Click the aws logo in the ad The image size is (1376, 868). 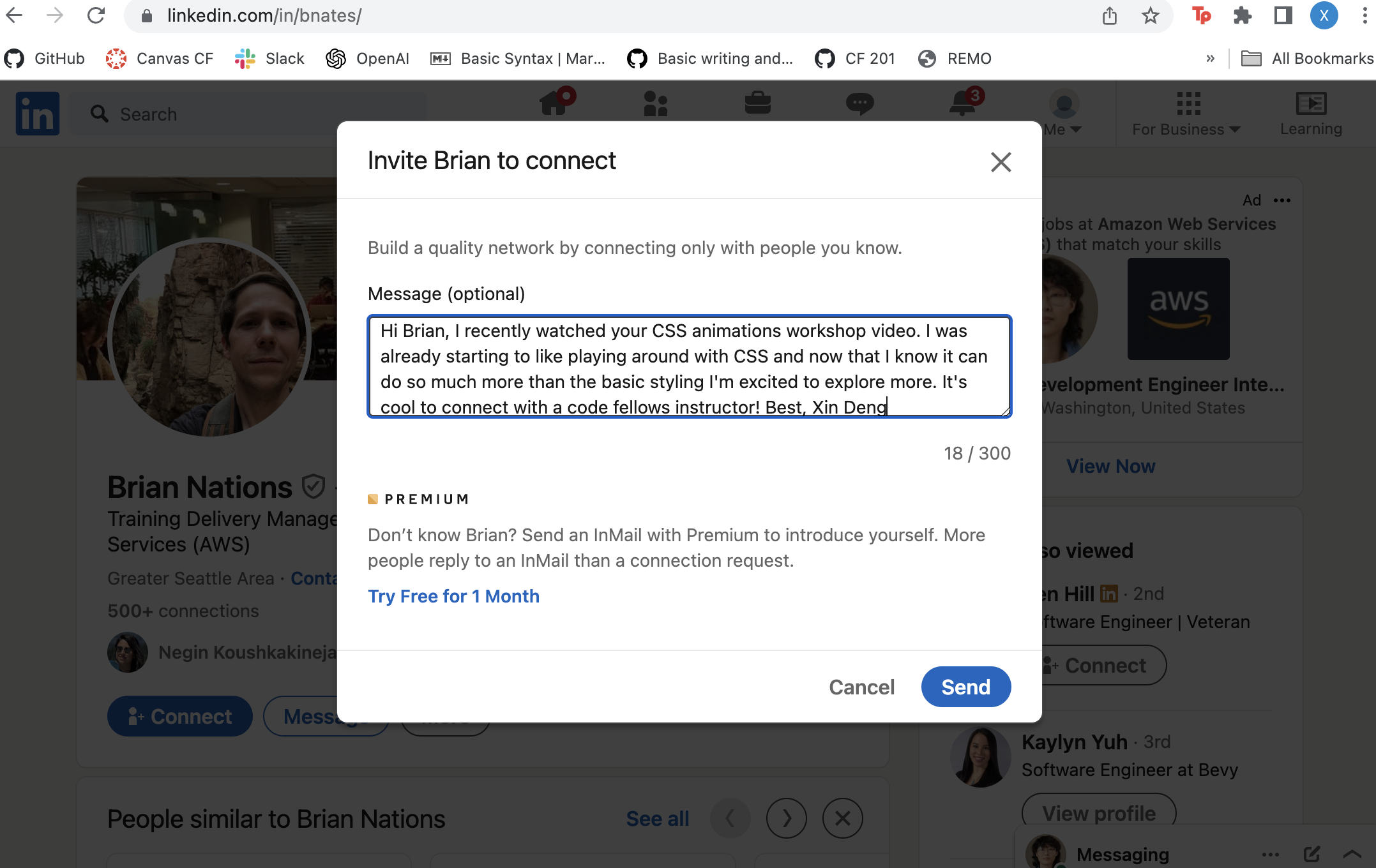click(1178, 309)
